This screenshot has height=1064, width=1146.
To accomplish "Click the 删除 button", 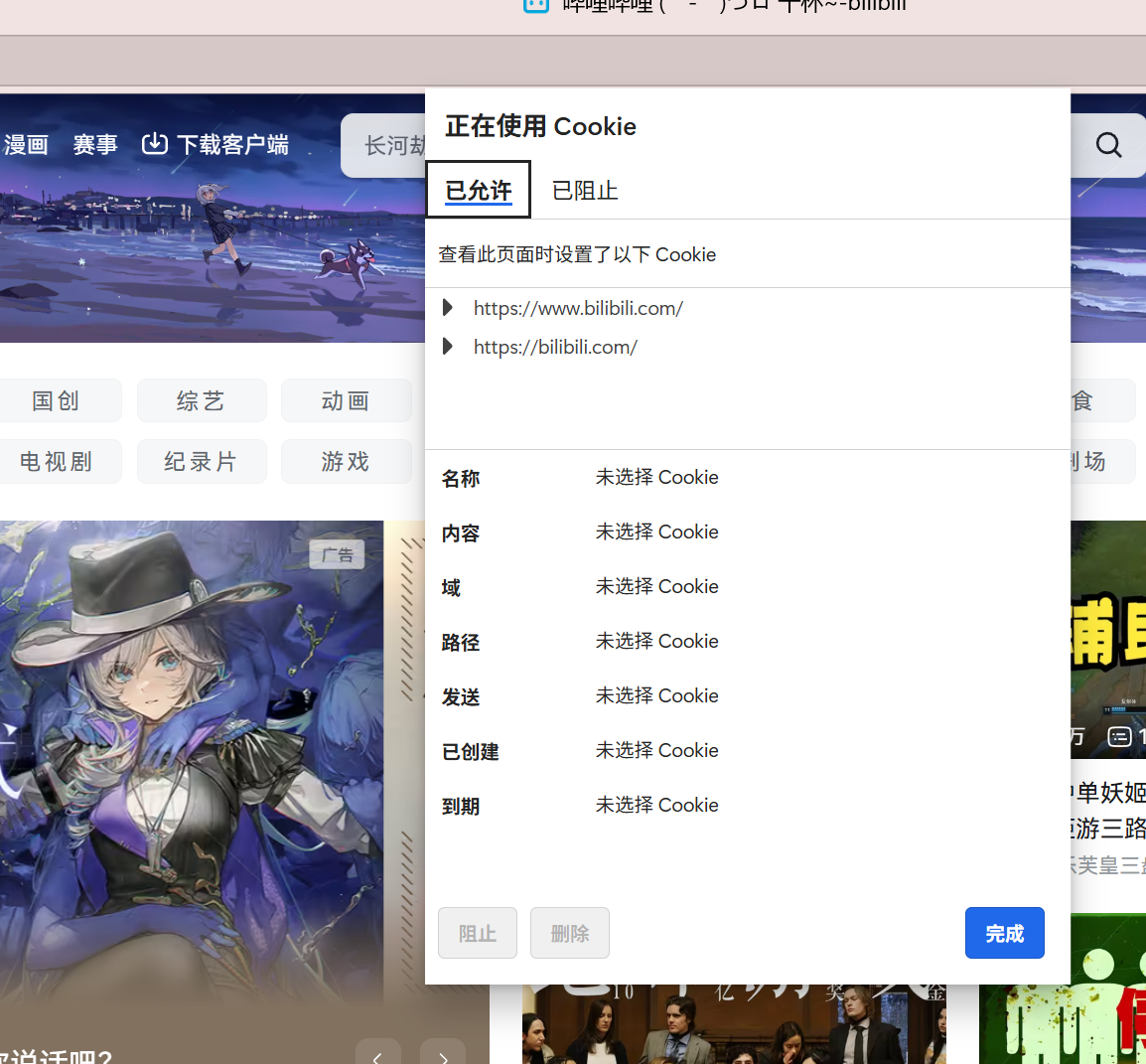I will [x=569, y=933].
